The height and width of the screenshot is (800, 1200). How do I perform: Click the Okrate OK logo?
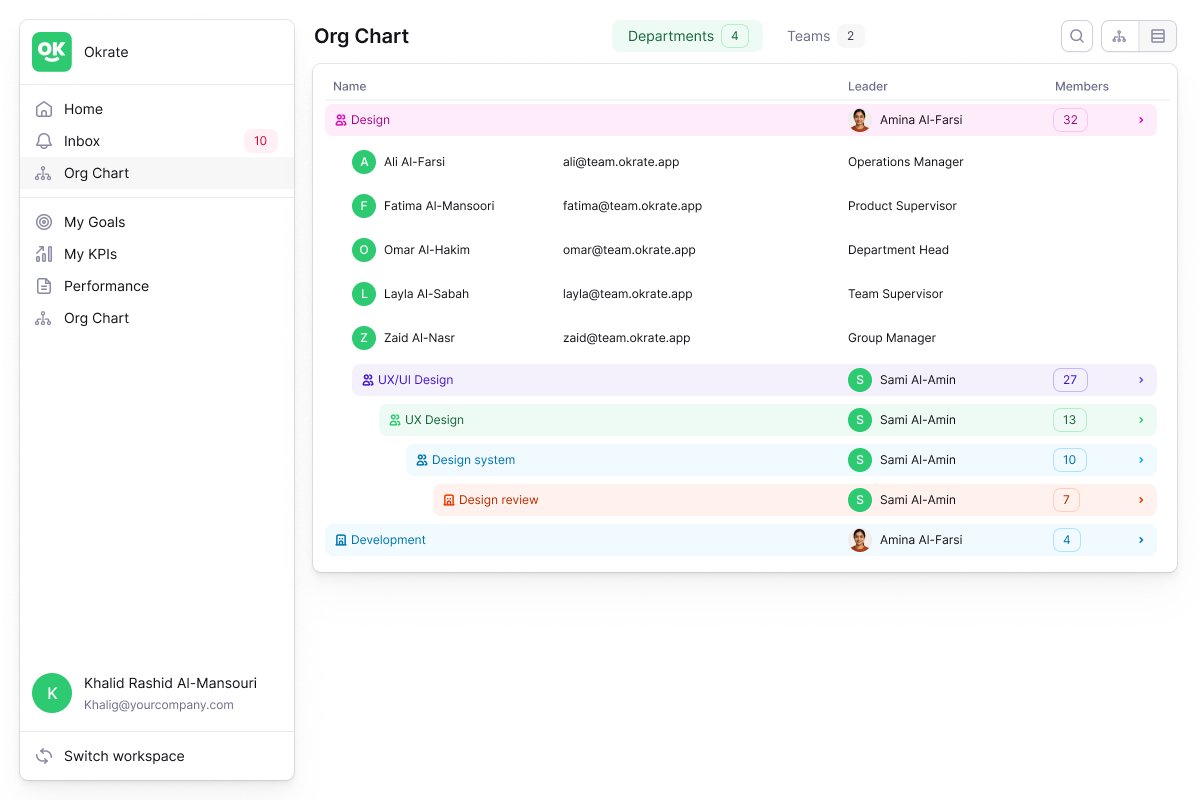coord(52,52)
